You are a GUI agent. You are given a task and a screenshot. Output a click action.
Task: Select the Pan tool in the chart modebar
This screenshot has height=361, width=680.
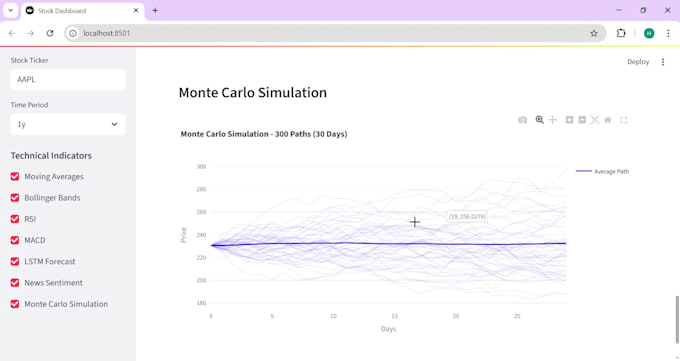pos(552,120)
